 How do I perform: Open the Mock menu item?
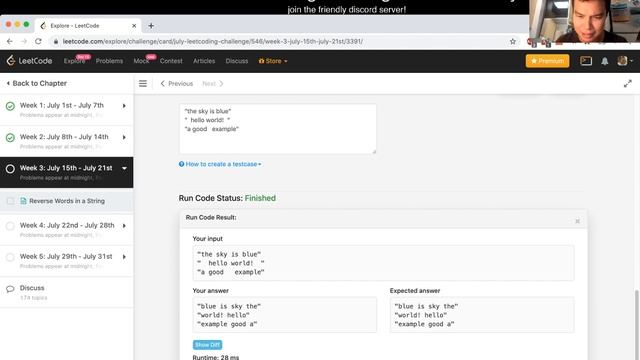(x=141, y=61)
